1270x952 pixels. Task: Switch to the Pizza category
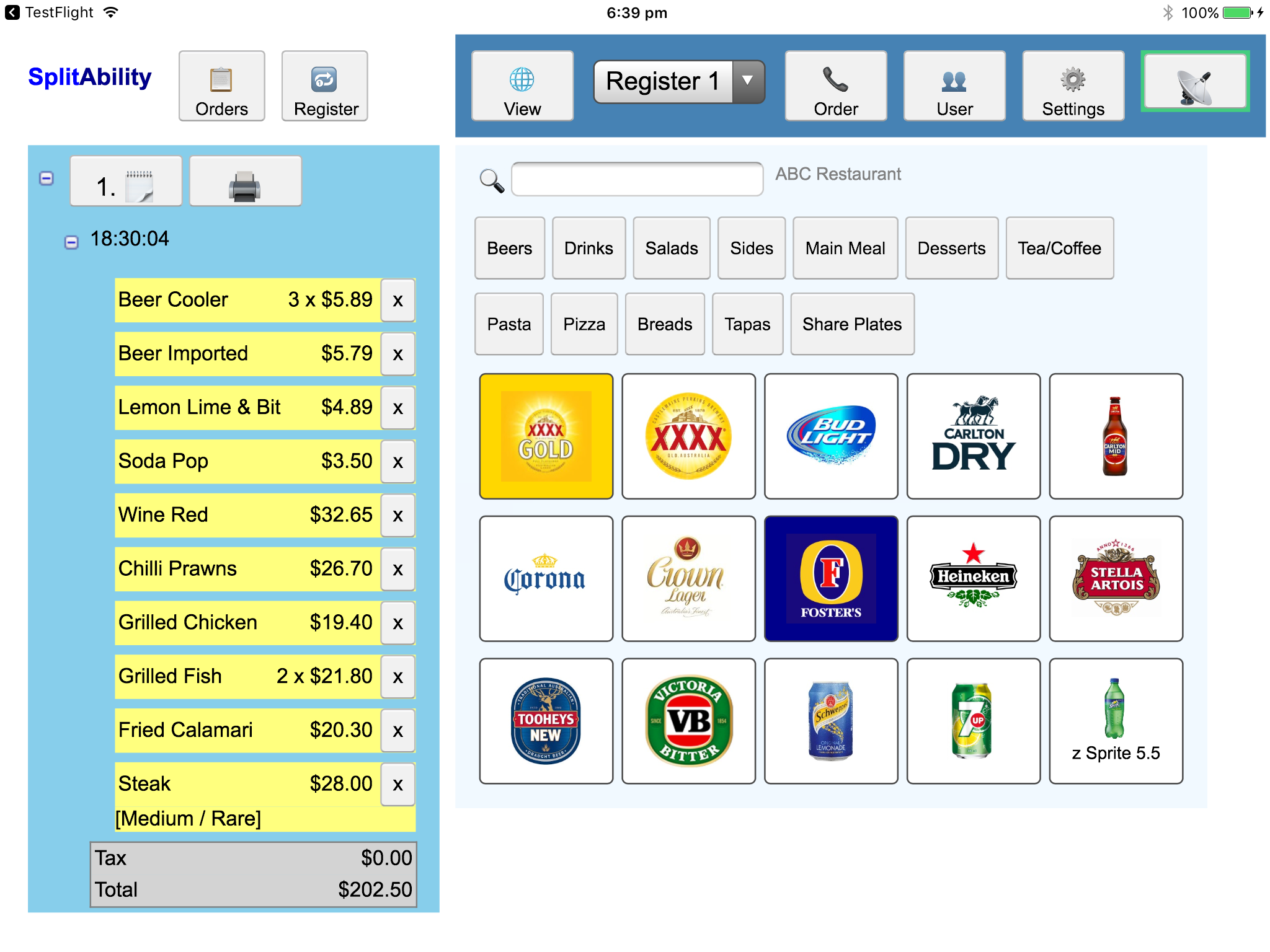(x=584, y=325)
